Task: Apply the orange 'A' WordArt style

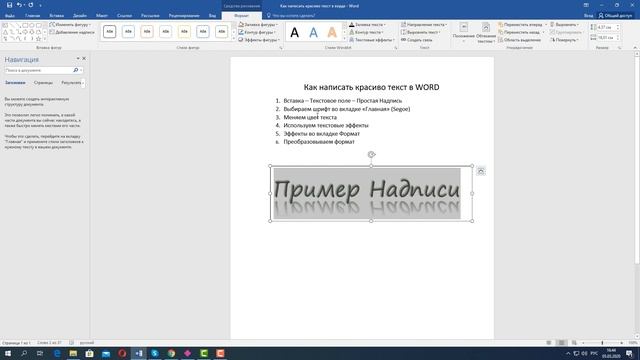Action: click(x=332, y=32)
